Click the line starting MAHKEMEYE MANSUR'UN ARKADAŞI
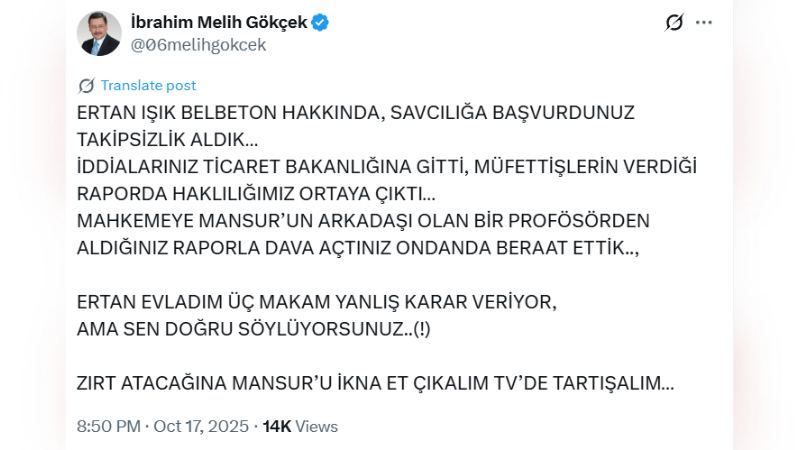Screen dimensions: 800x450 [363, 220]
